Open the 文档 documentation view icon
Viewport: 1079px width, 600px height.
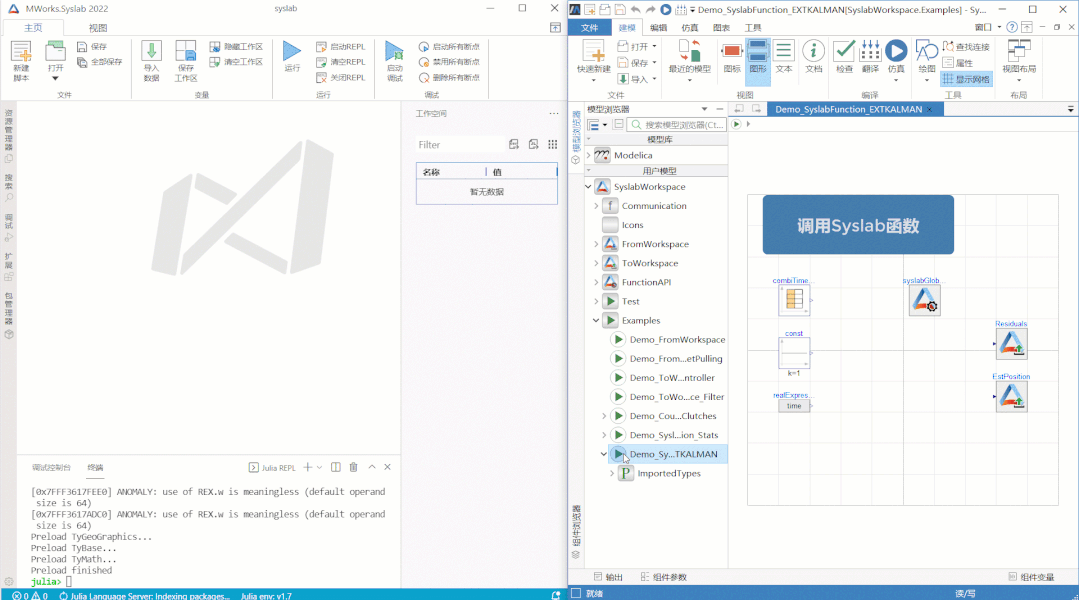coord(813,51)
